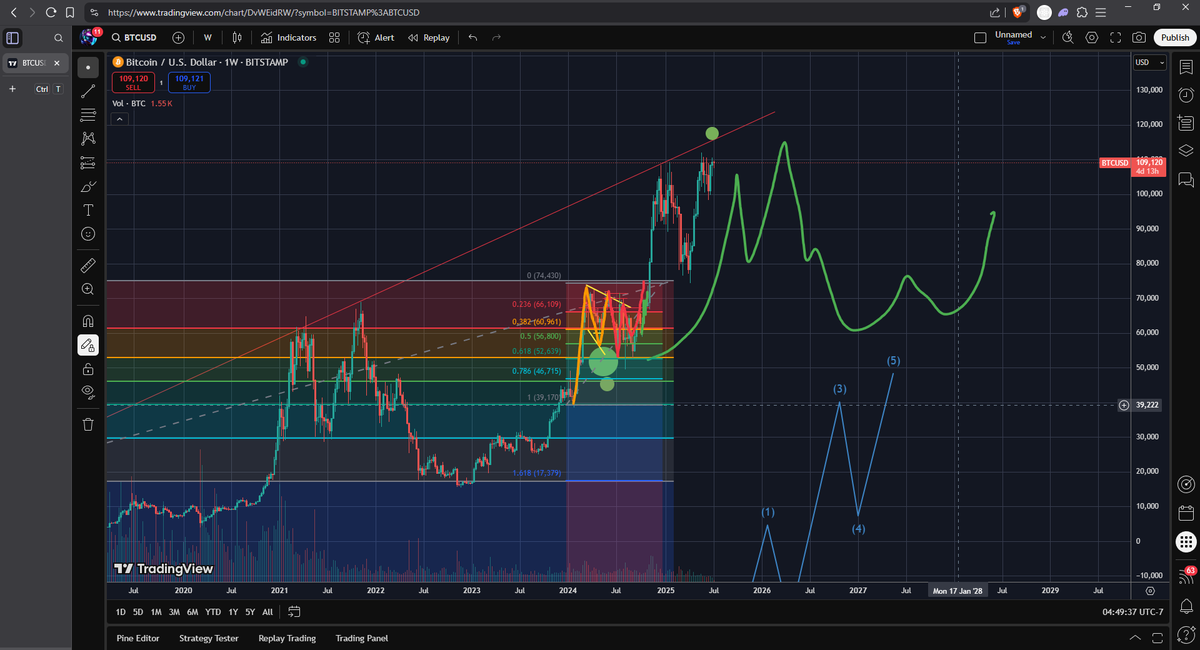Select the 1M time range
Image resolution: width=1200 pixels, height=650 pixels.
[x=155, y=611]
